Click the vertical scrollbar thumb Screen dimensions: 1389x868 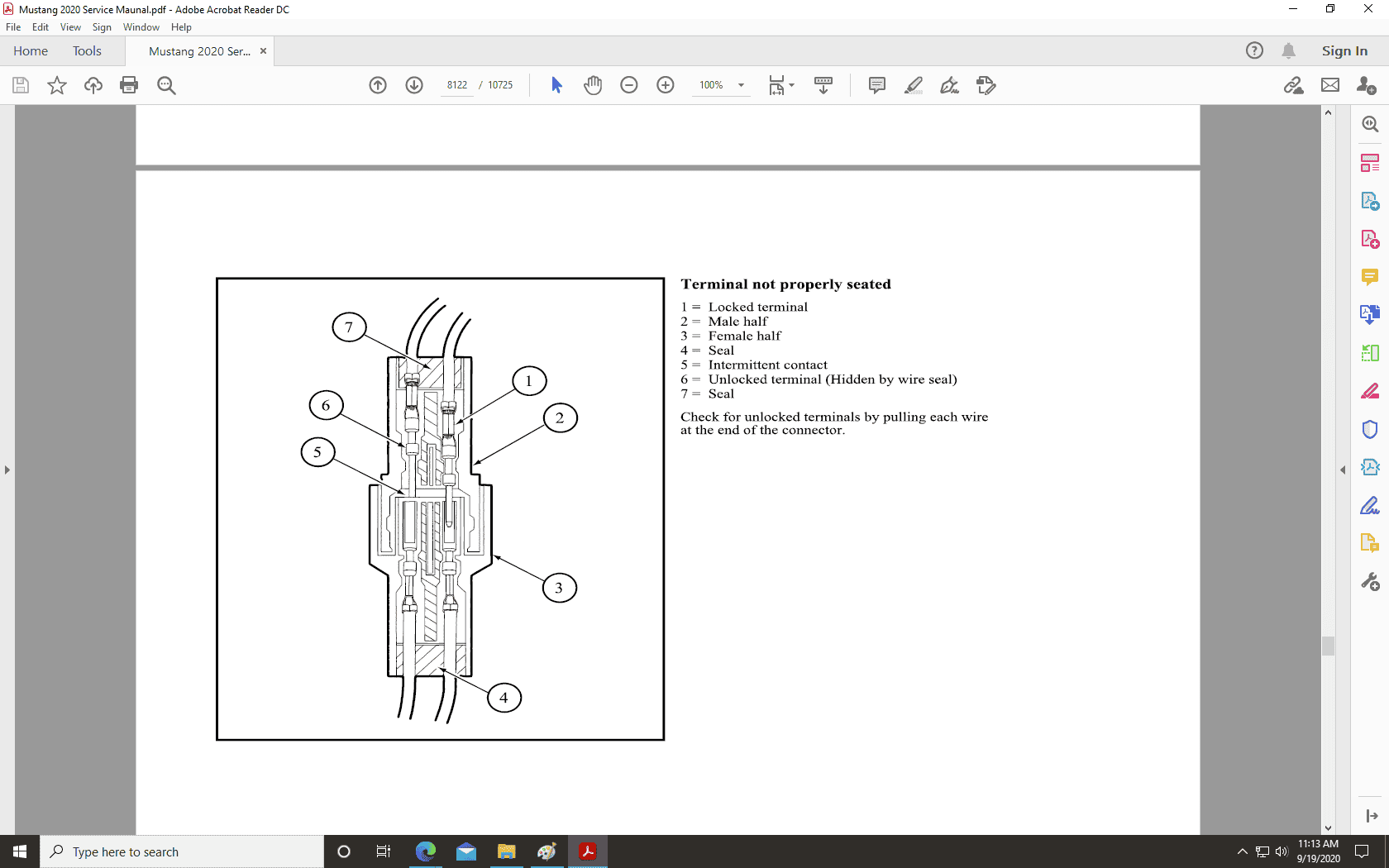point(1328,646)
